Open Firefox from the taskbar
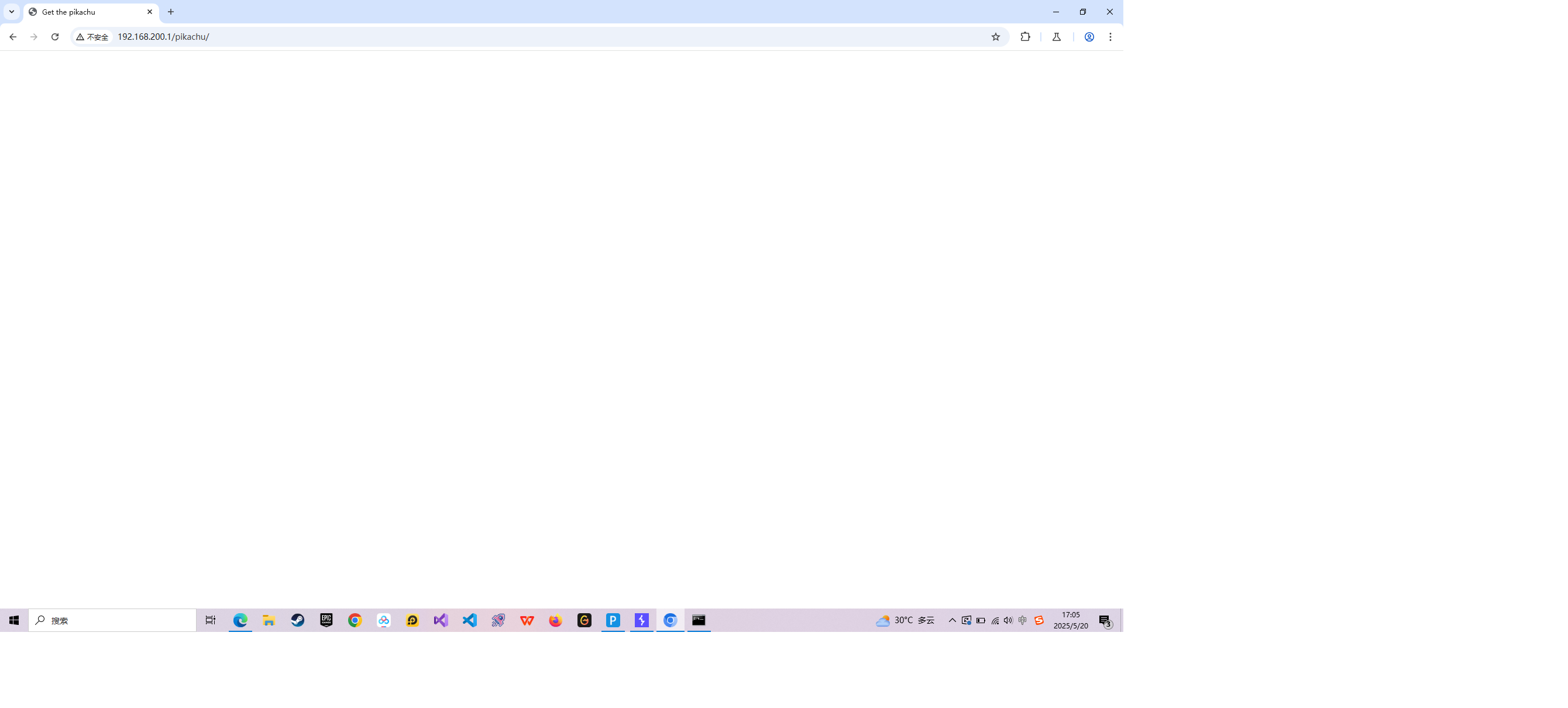The height and width of the screenshot is (708, 1568). click(x=555, y=620)
